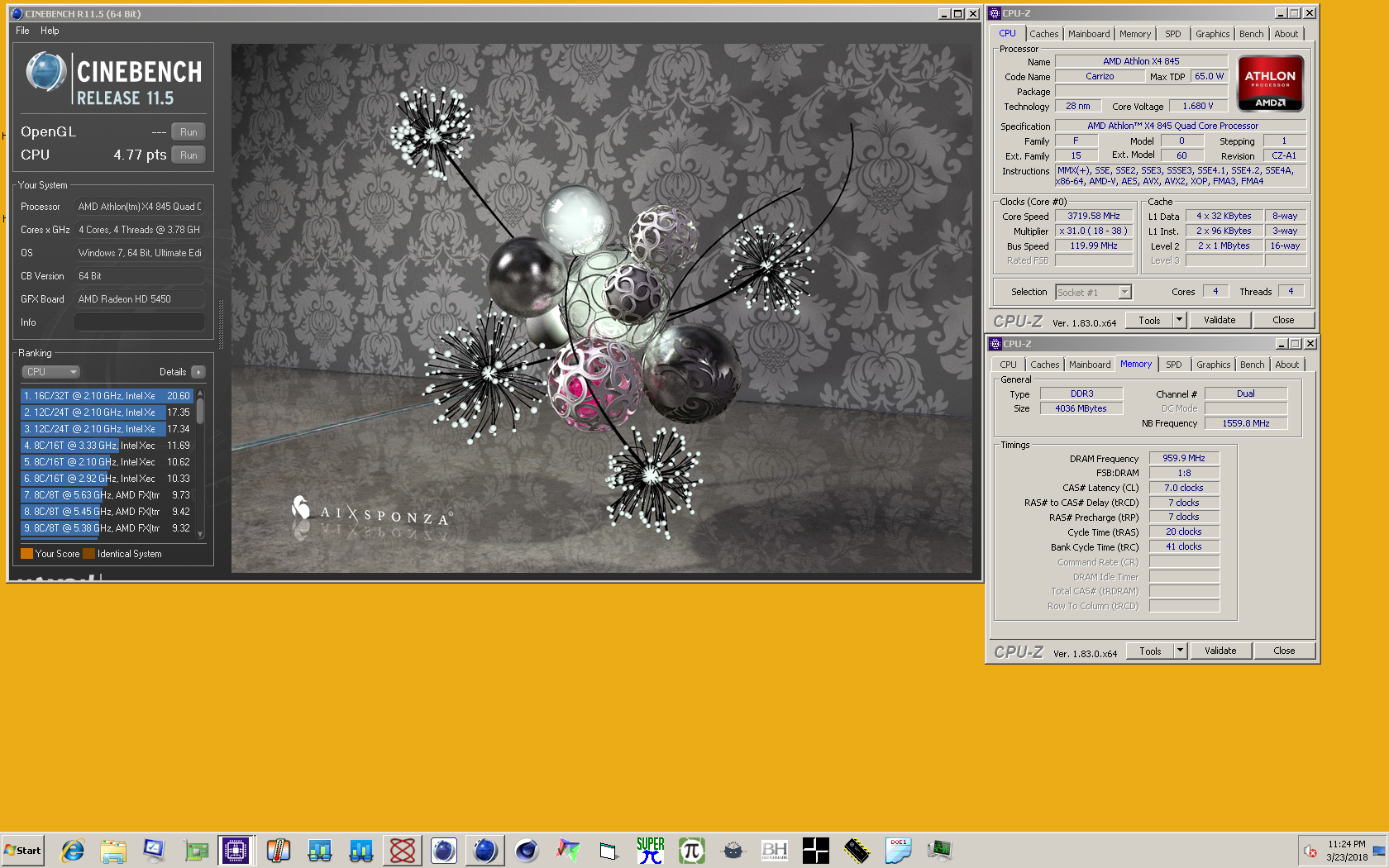Open the green Pi symbol taskbar icon
Screen dimensions: 1389x868
coord(691,850)
